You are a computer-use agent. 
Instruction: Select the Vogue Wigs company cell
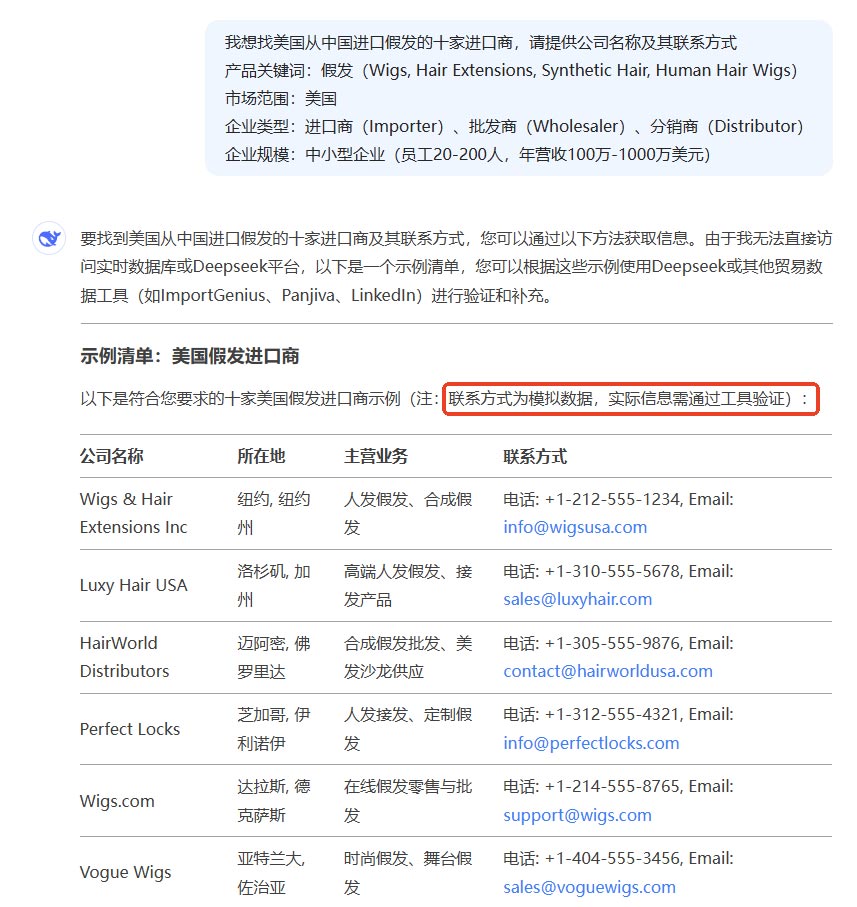(x=125, y=872)
